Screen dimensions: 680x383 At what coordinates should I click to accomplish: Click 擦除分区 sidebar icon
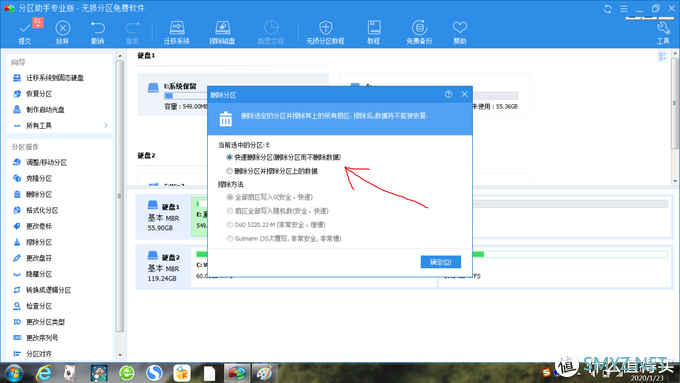point(17,242)
